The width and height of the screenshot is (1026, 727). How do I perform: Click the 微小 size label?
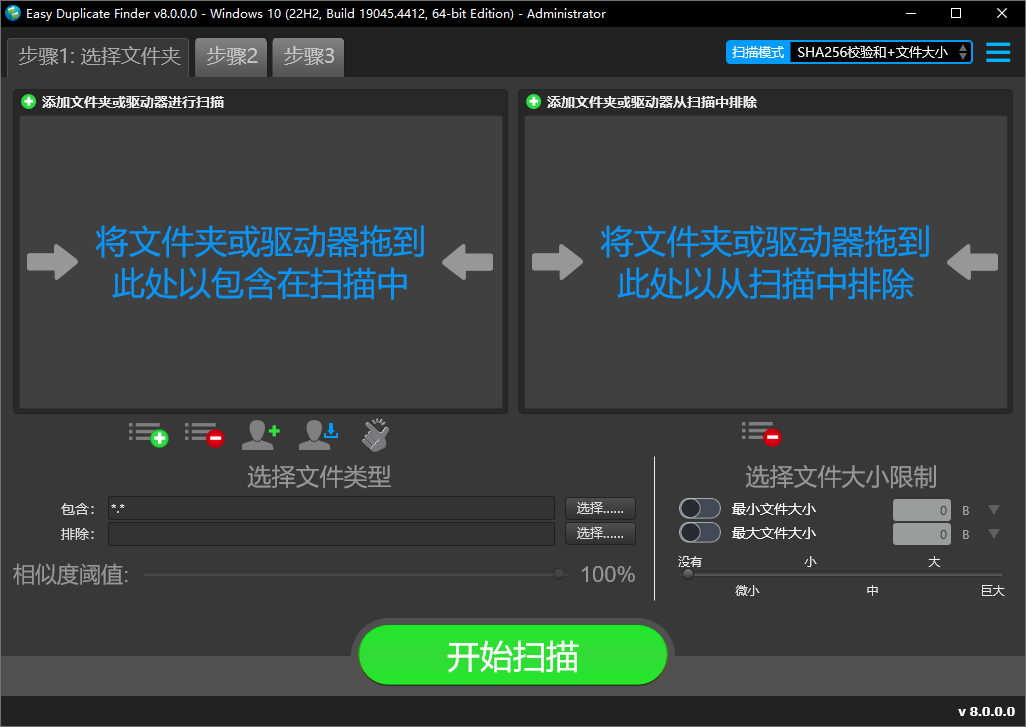pyautogui.click(x=747, y=590)
